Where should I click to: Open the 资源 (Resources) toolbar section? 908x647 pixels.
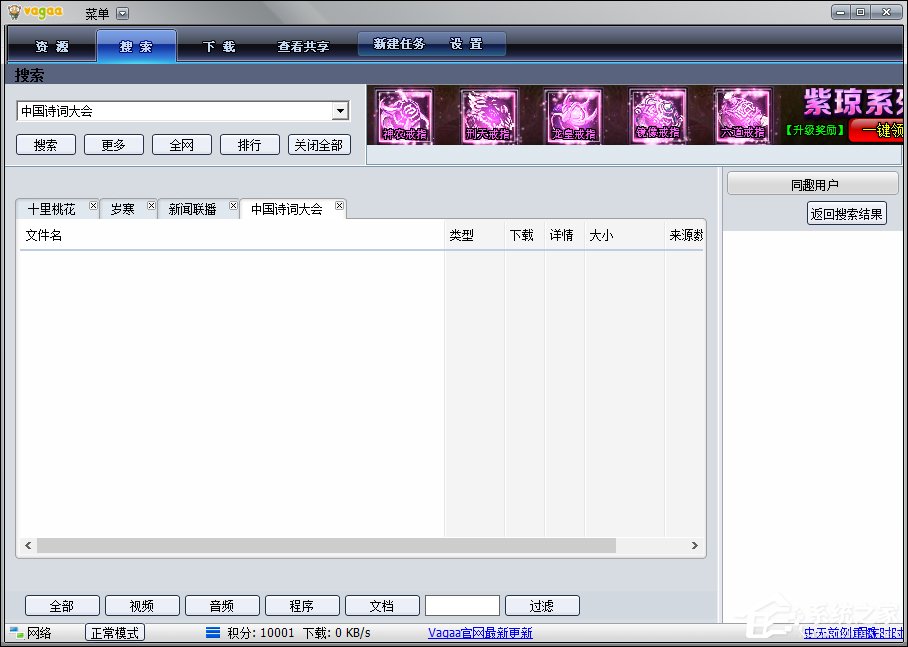point(50,44)
